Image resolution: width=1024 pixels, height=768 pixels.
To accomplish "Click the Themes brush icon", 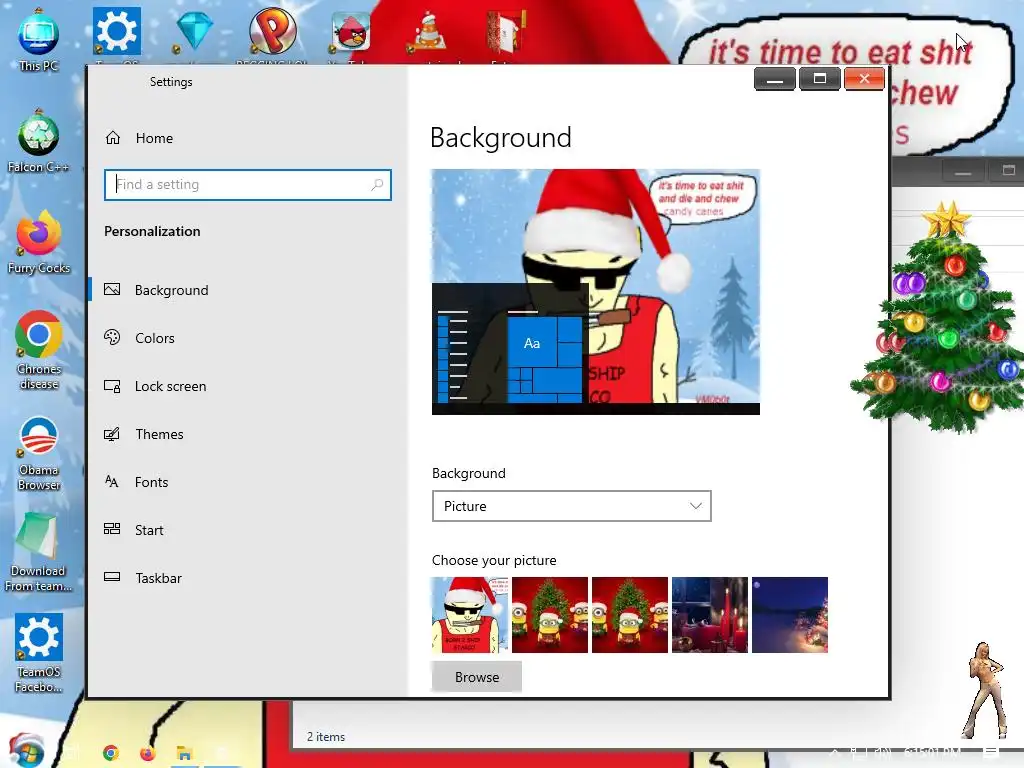I will pos(112,434).
